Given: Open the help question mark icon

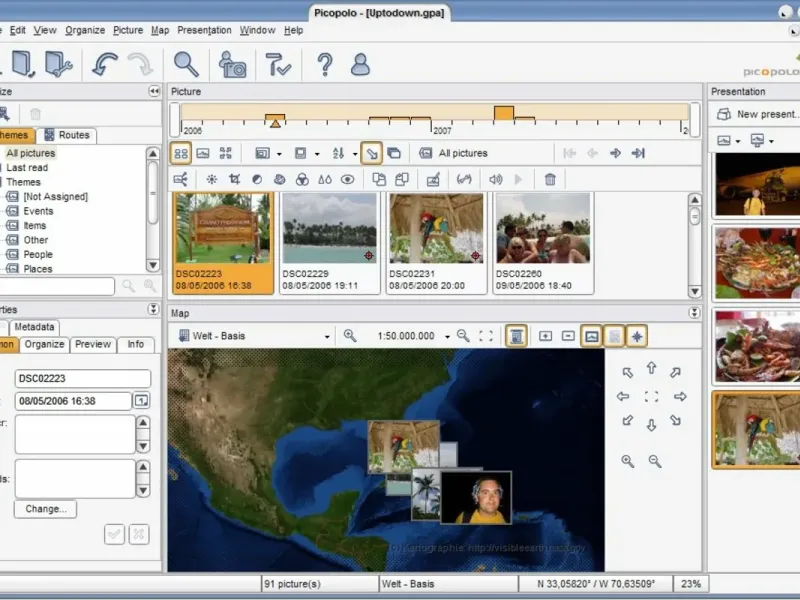Looking at the screenshot, I should 324,65.
